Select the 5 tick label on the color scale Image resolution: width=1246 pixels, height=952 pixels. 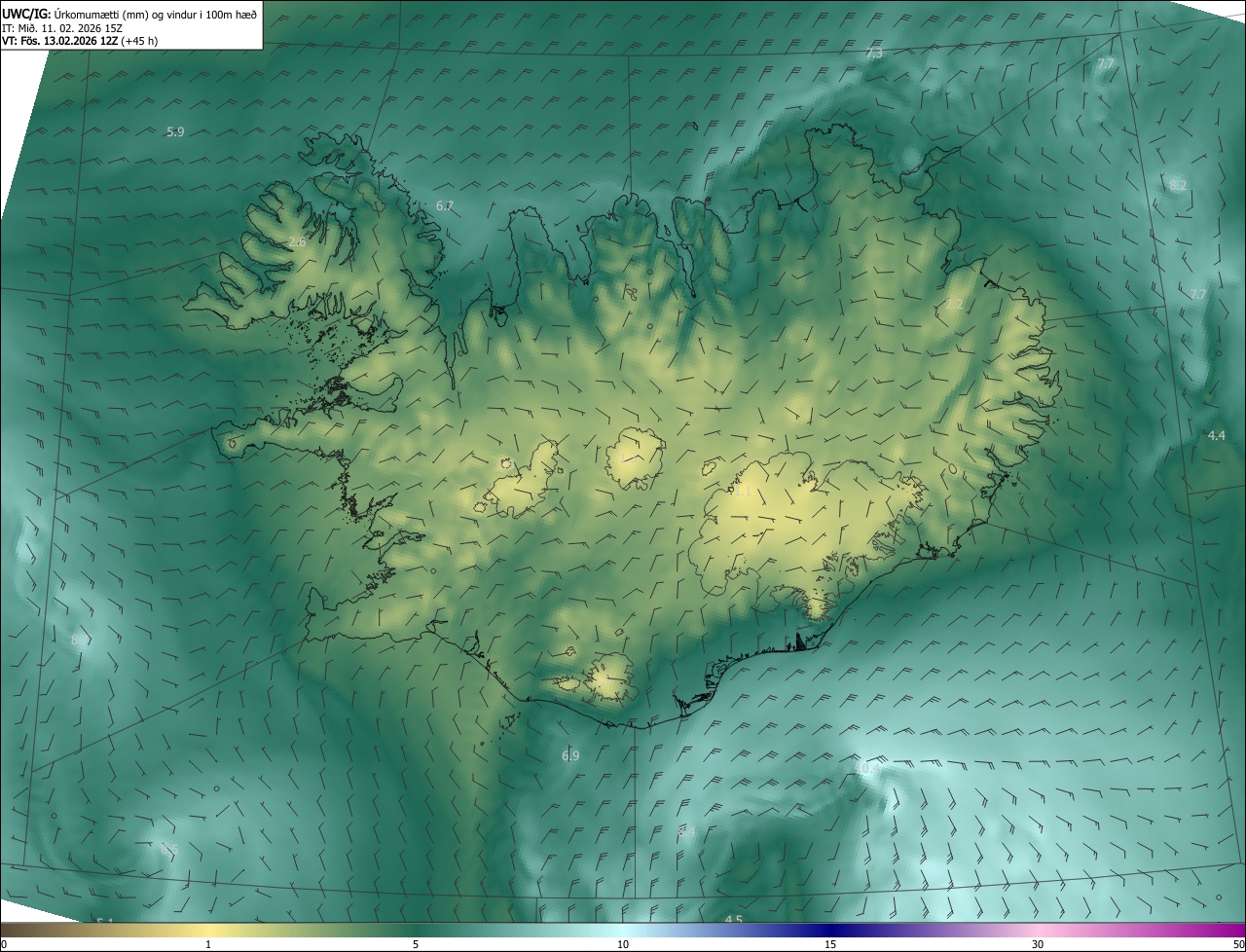tap(416, 944)
